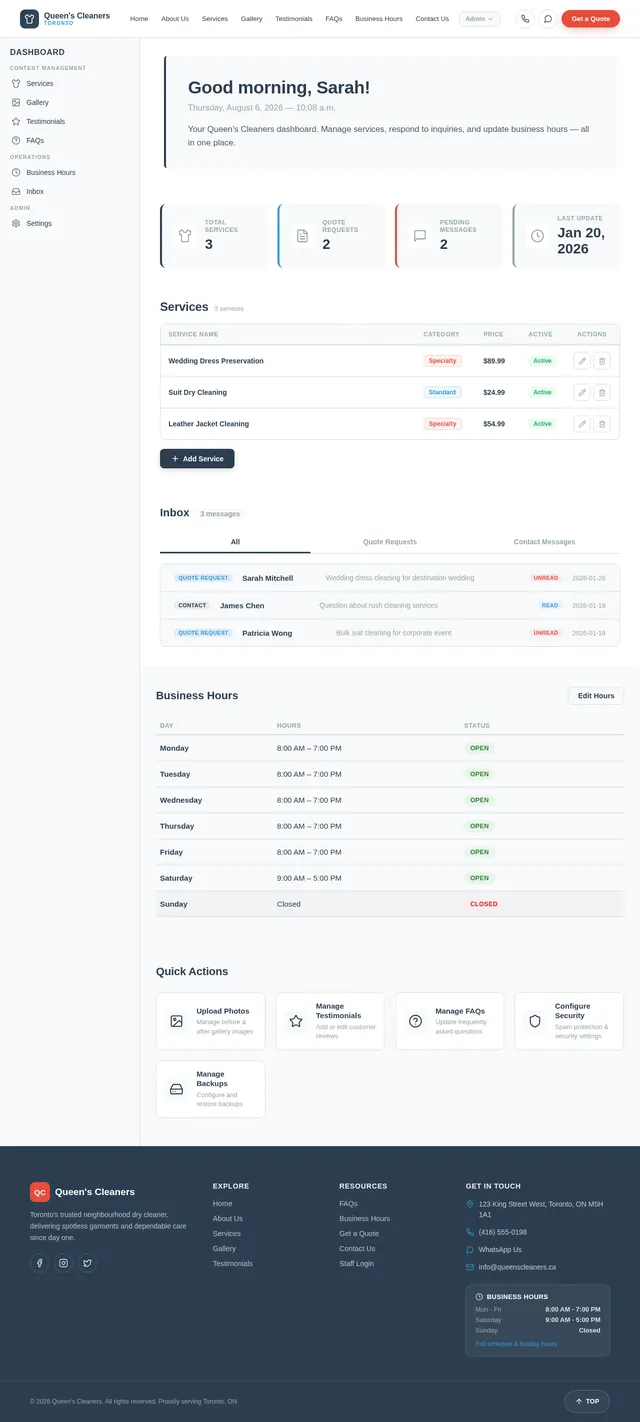This screenshot has width=640, height=1422.
Task: Click the phone icon in the header
Action: click(525, 19)
